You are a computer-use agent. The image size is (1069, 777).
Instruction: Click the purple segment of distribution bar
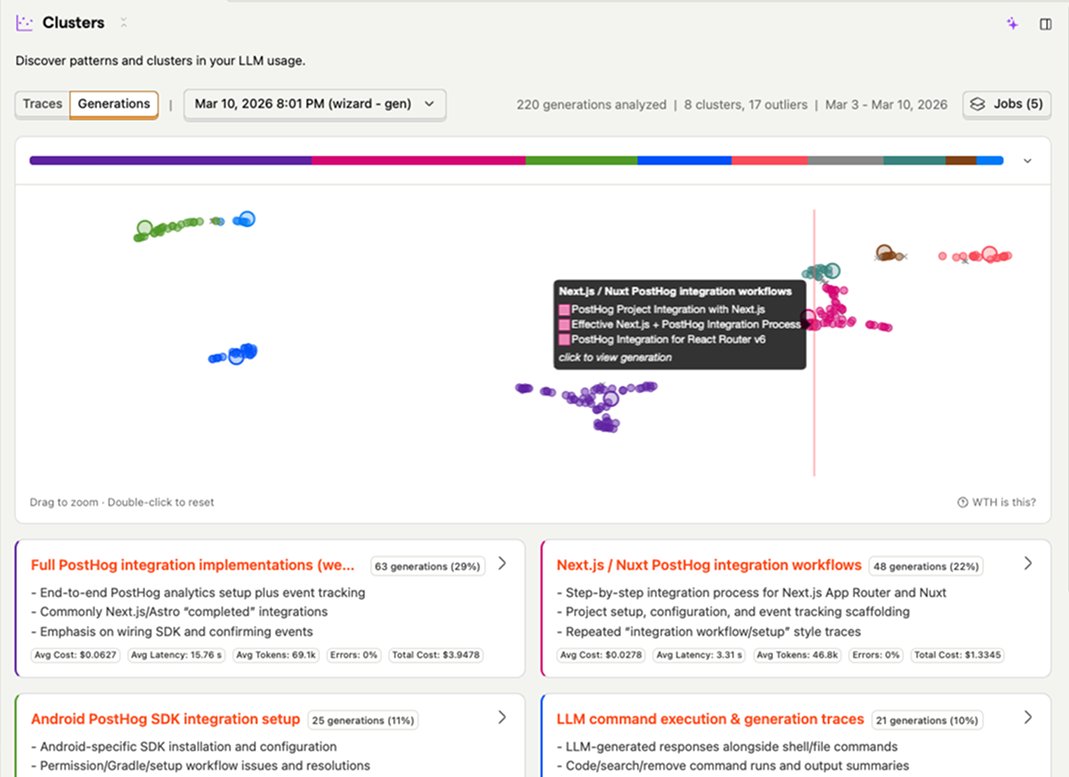point(170,161)
